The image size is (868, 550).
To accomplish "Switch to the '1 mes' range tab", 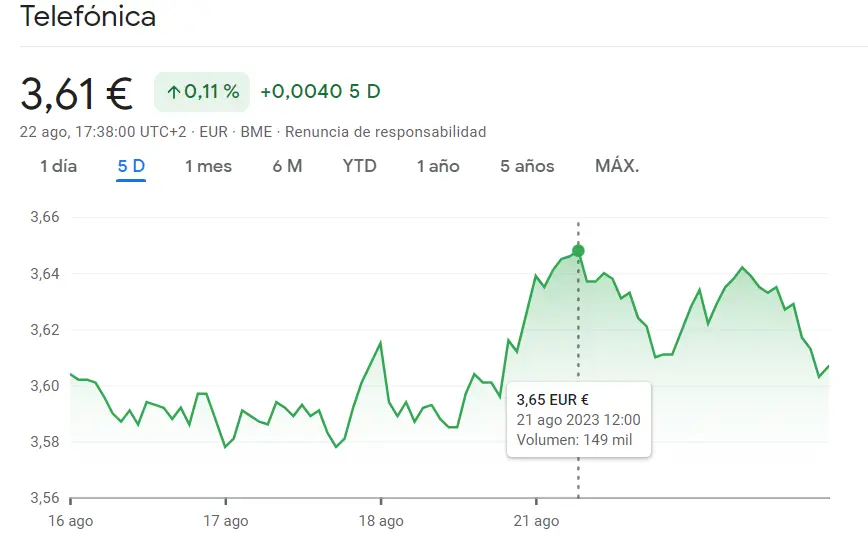I will [x=208, y=166].
